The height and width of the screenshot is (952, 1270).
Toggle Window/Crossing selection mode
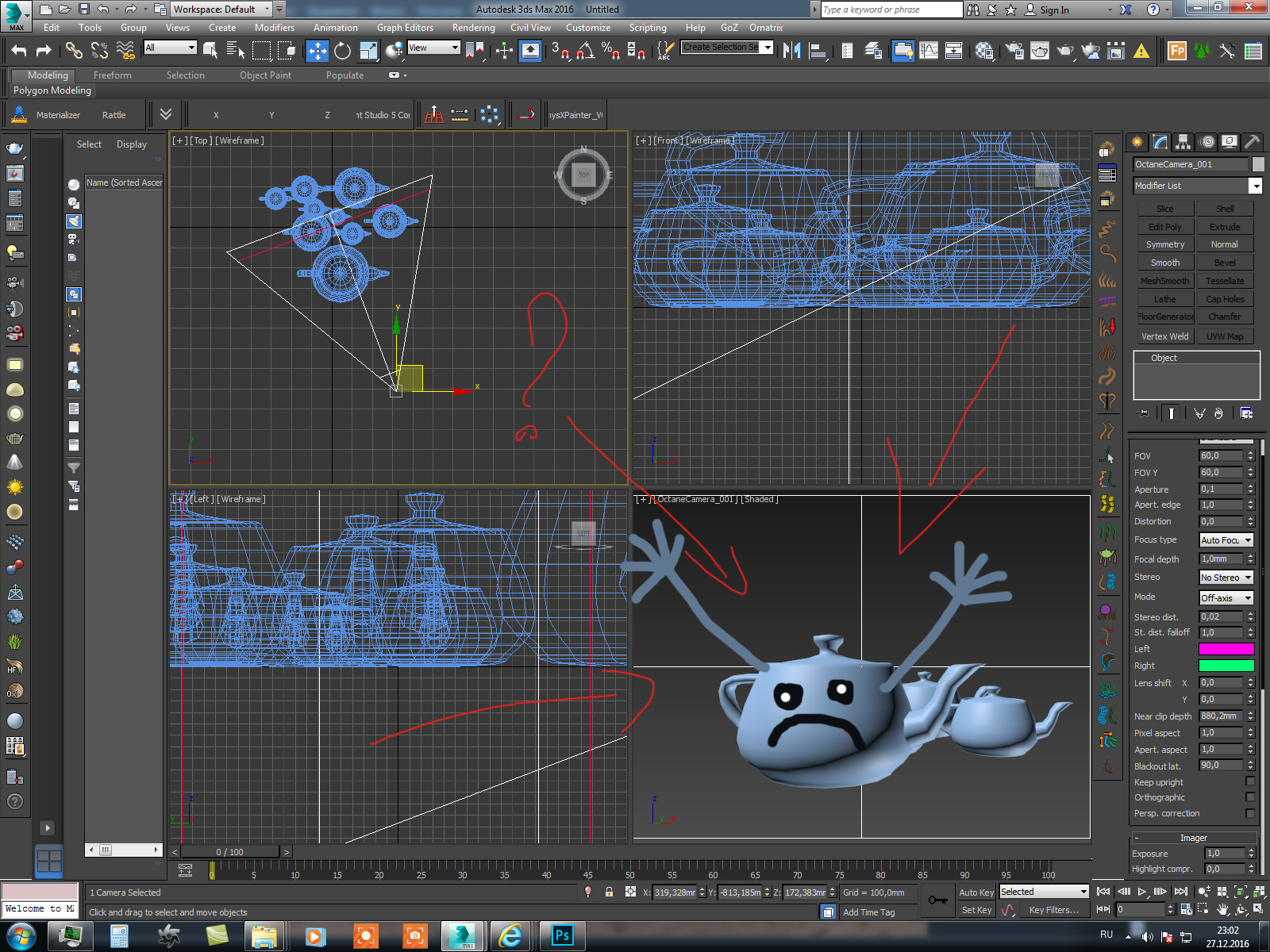pos(287,51)
